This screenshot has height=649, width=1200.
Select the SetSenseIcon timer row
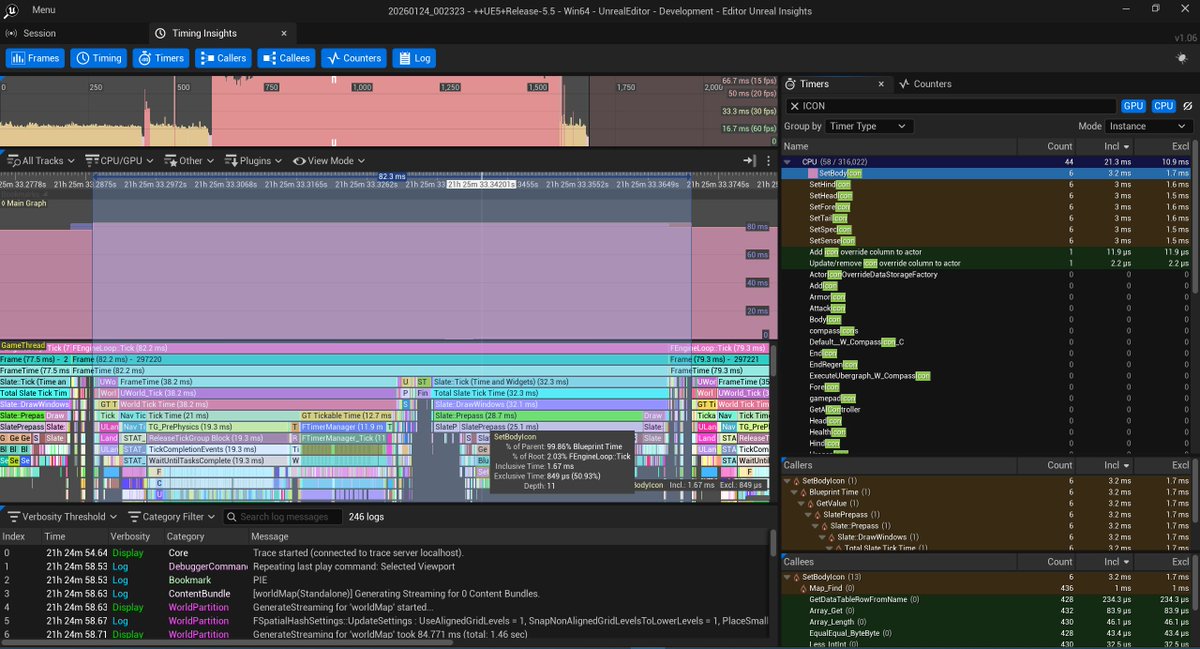point(988,240)
